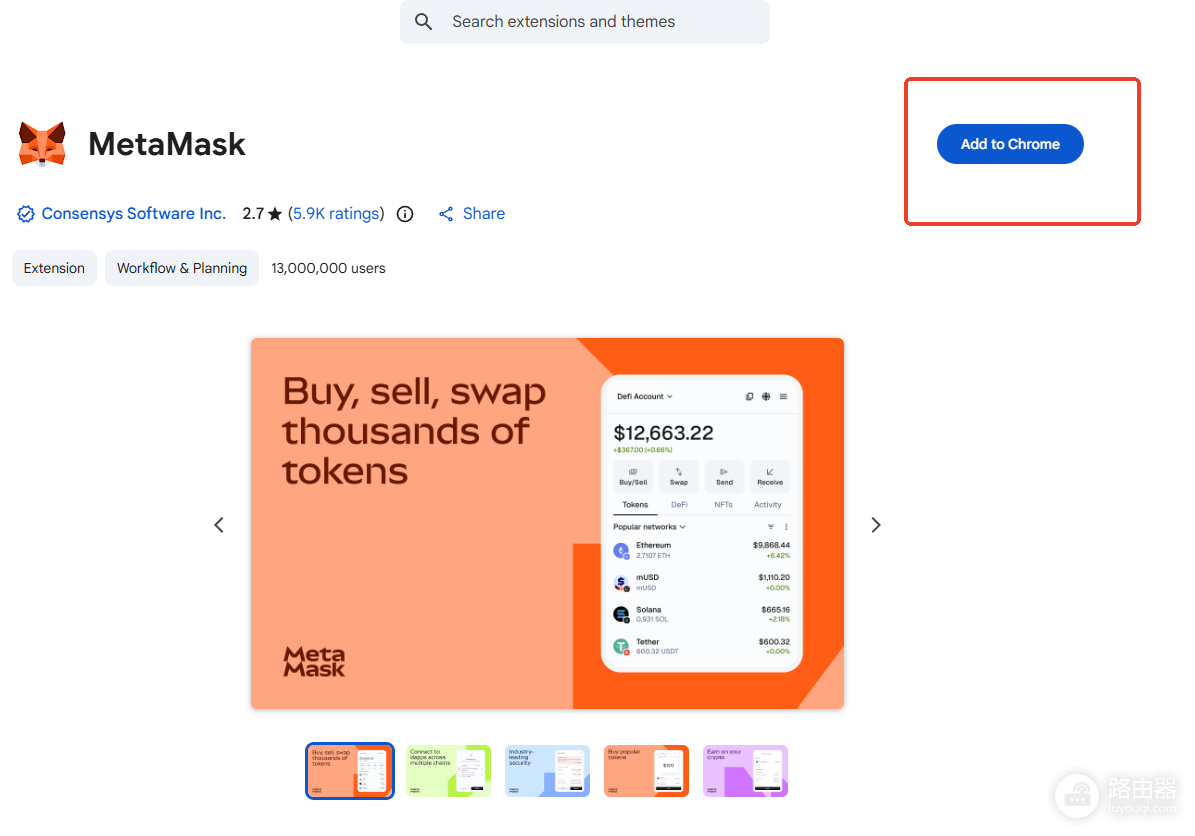Show the next screenshot with right arrow
The height and width of the screenshot is (836, 1195).
(x=876, y=525)
